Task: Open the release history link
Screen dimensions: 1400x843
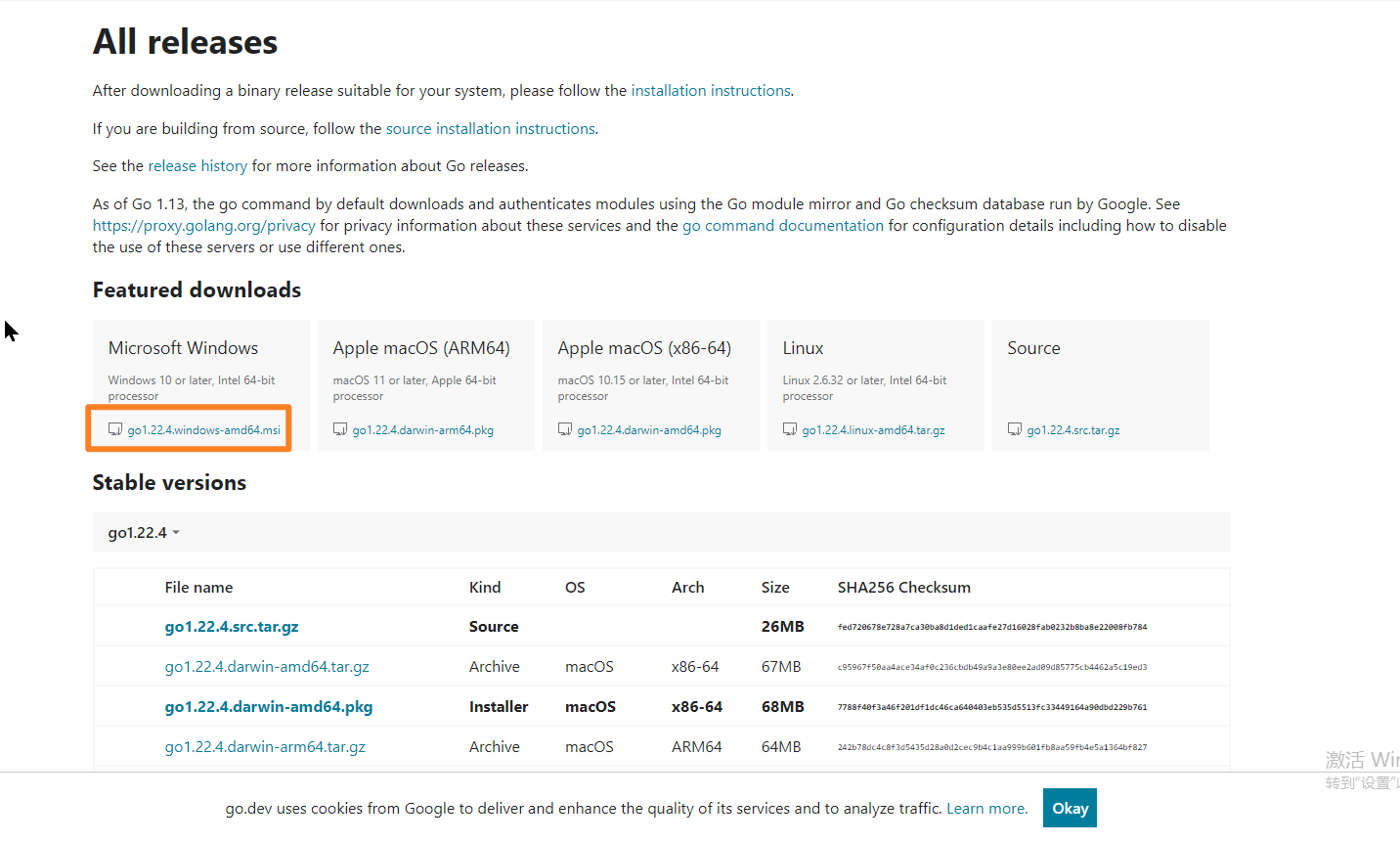Action: (197, 165)
